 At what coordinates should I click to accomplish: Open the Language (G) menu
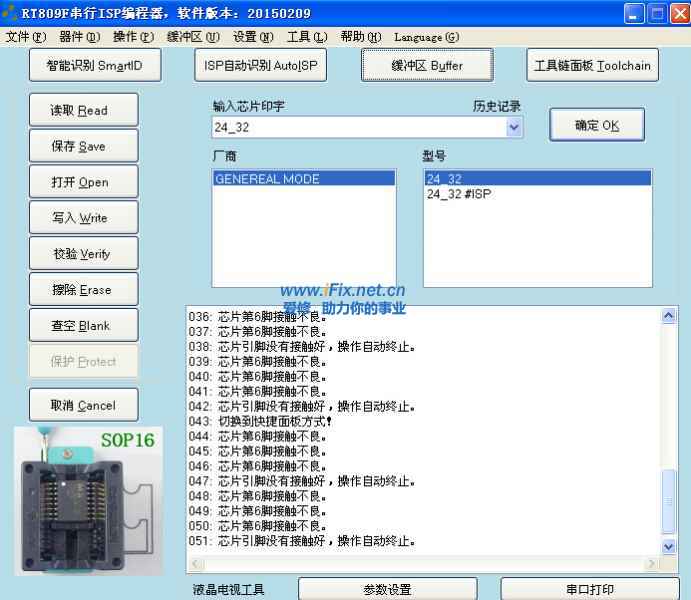427,37
